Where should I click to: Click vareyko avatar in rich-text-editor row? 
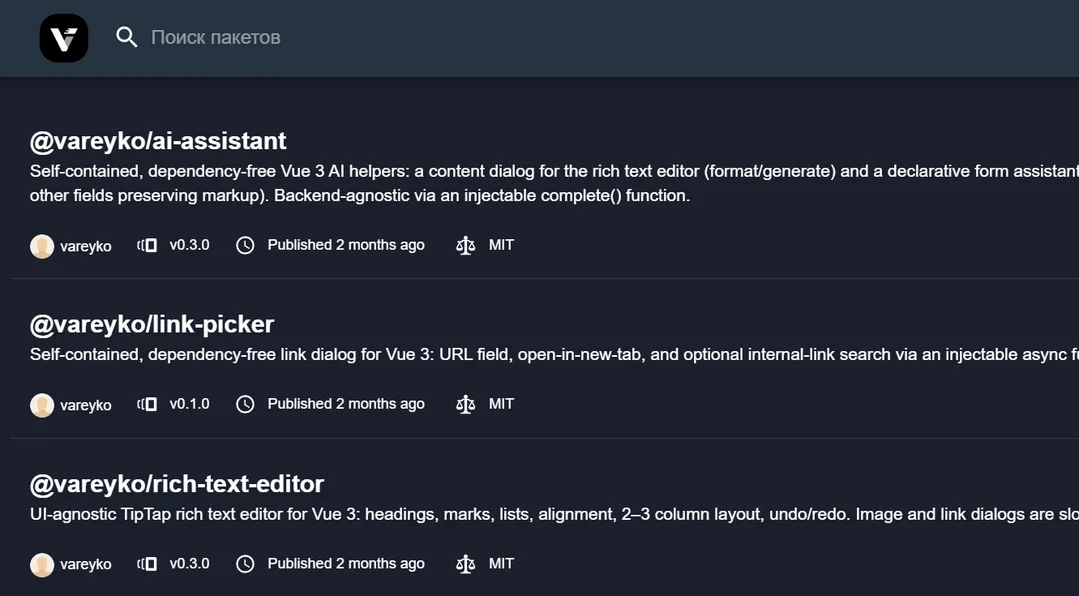coord(42,564)
